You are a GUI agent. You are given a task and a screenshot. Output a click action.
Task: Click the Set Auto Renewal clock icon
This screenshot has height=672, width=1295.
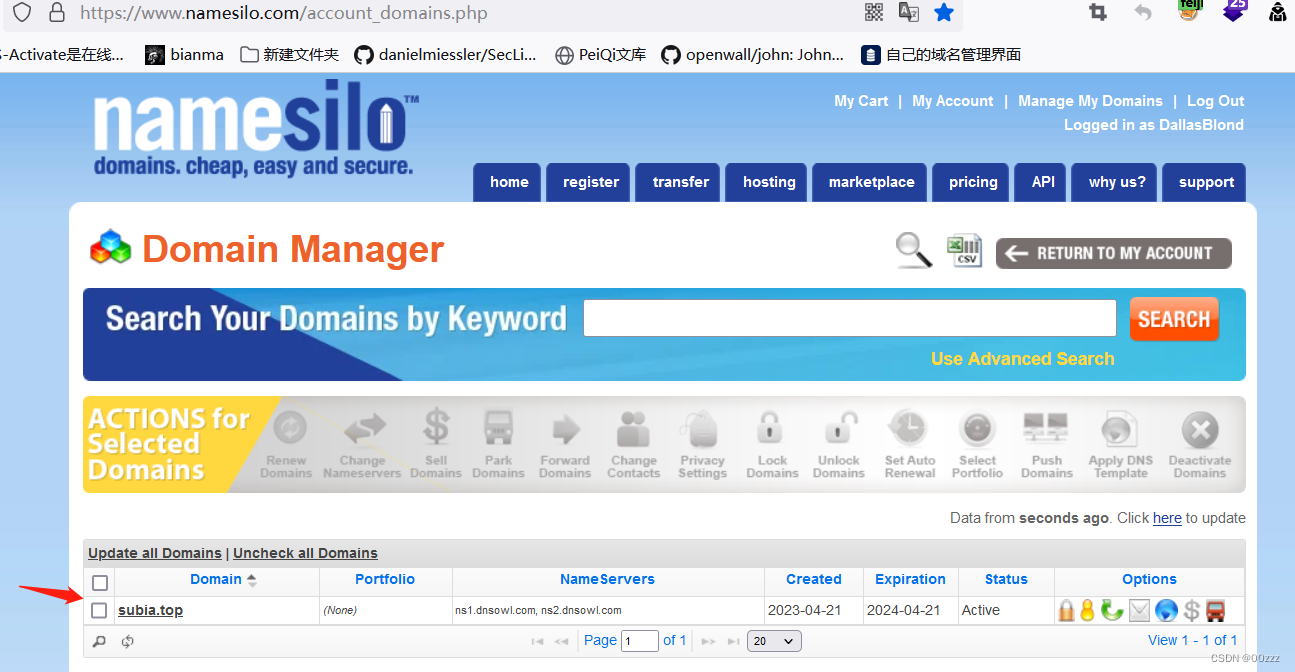tap(909, 429)
